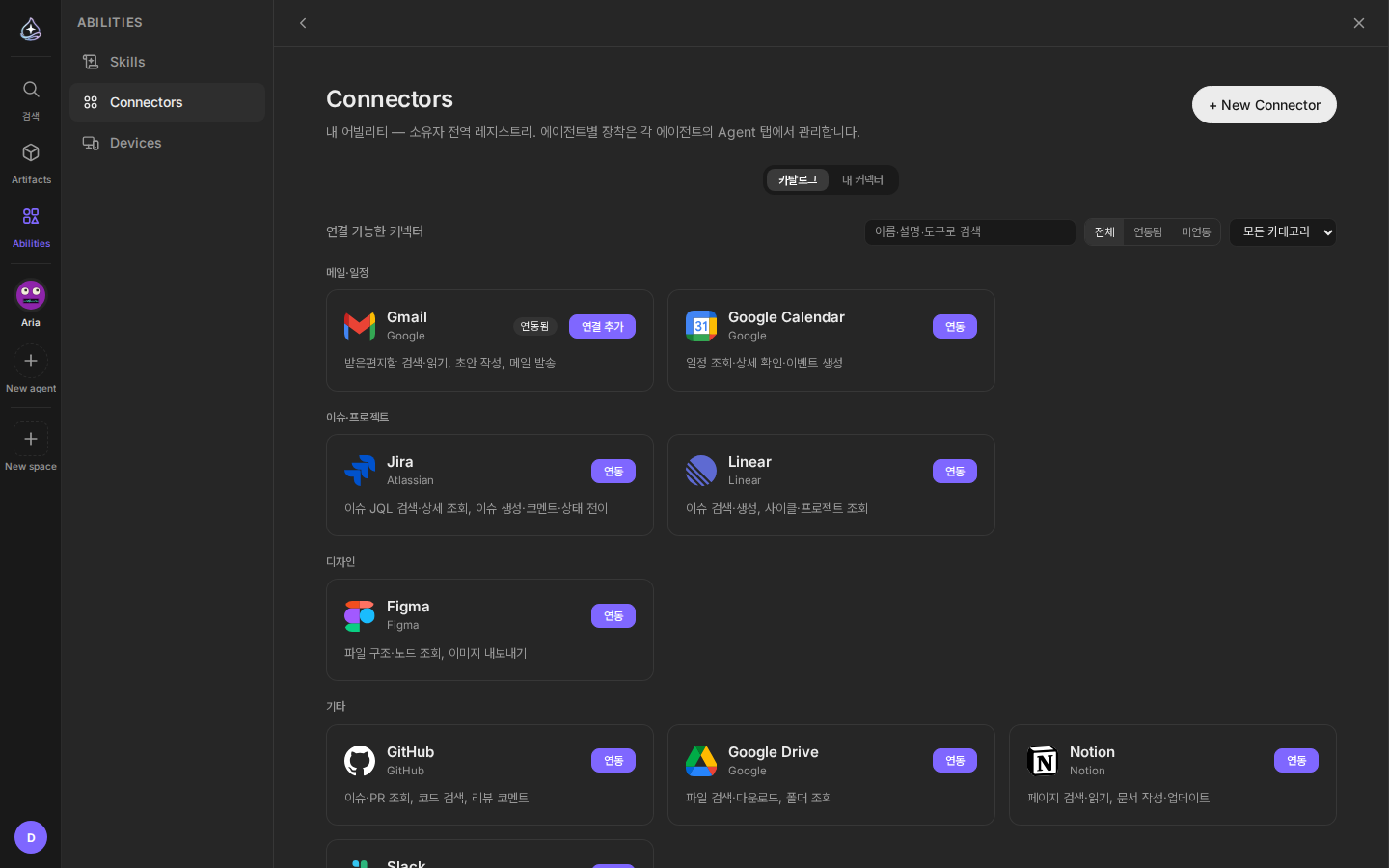1389x868 pixels.
Task: Open the search (검색) sidebar icon
Action: click(31, 90)
